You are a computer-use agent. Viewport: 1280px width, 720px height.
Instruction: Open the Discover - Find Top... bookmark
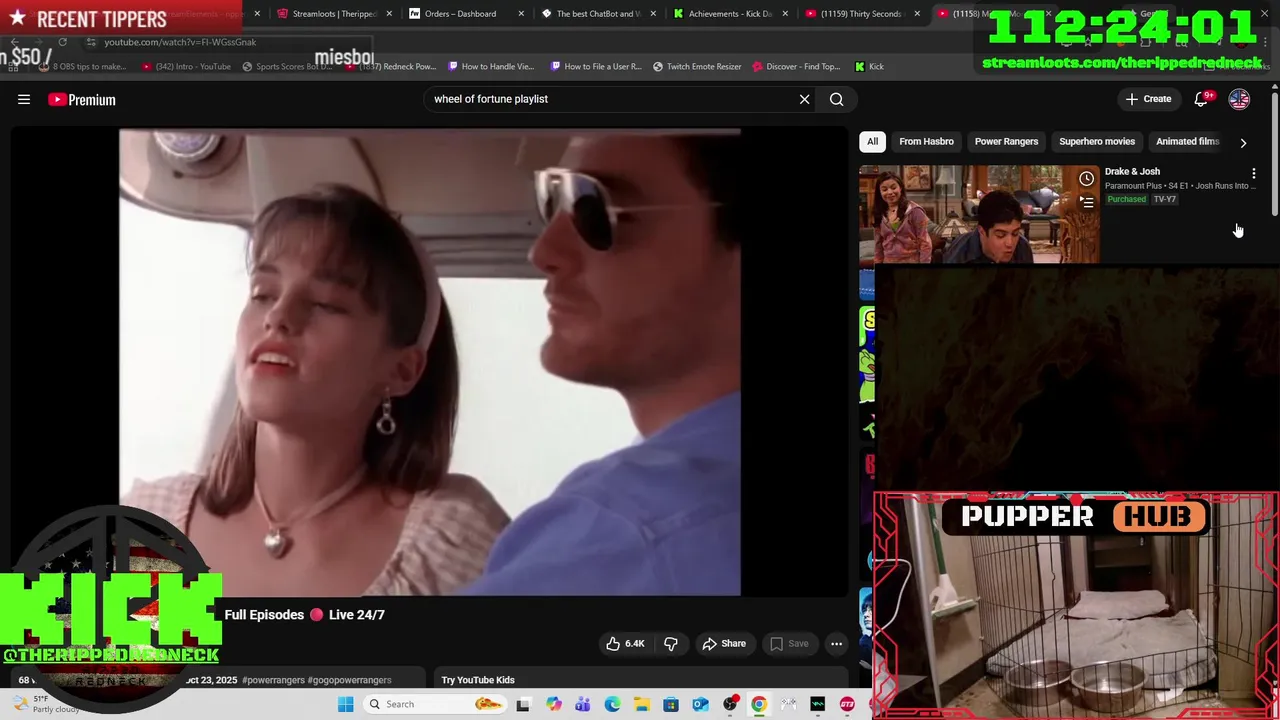[x=796, y=66]
